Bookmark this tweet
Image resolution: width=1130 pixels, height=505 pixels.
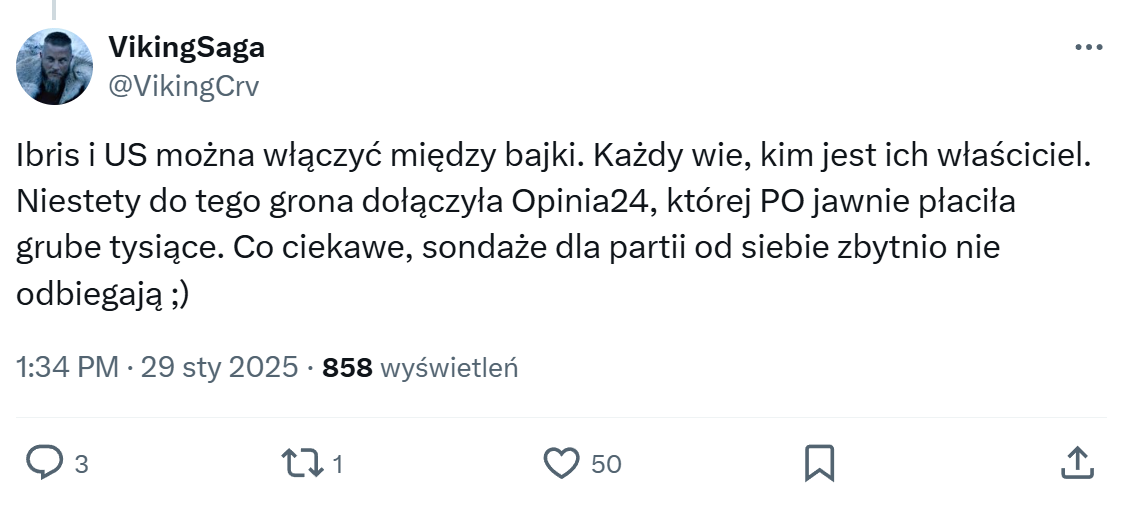click(820, 463)
